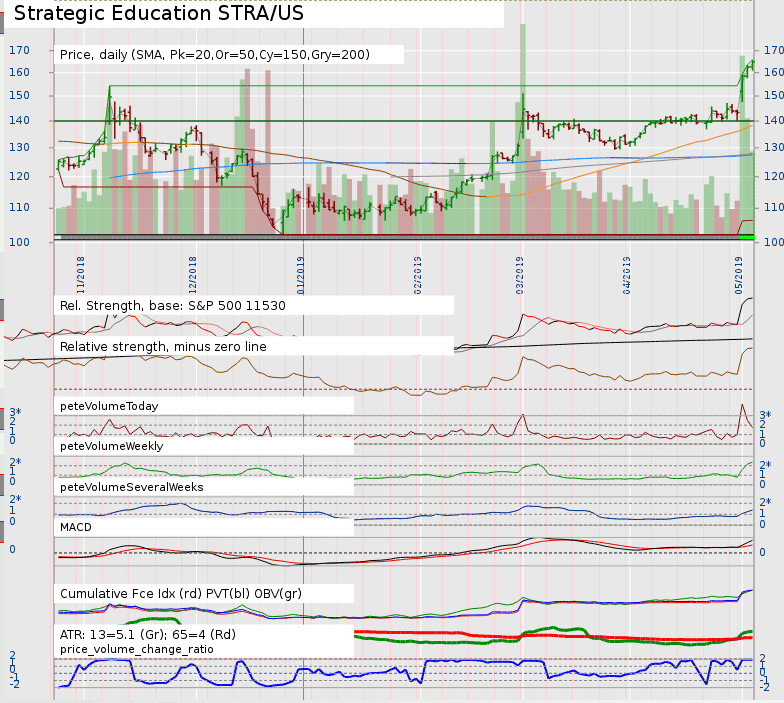Click the 3* label right of peteVolumeToday
Screen dimensions: 784x703
point(765,414)
